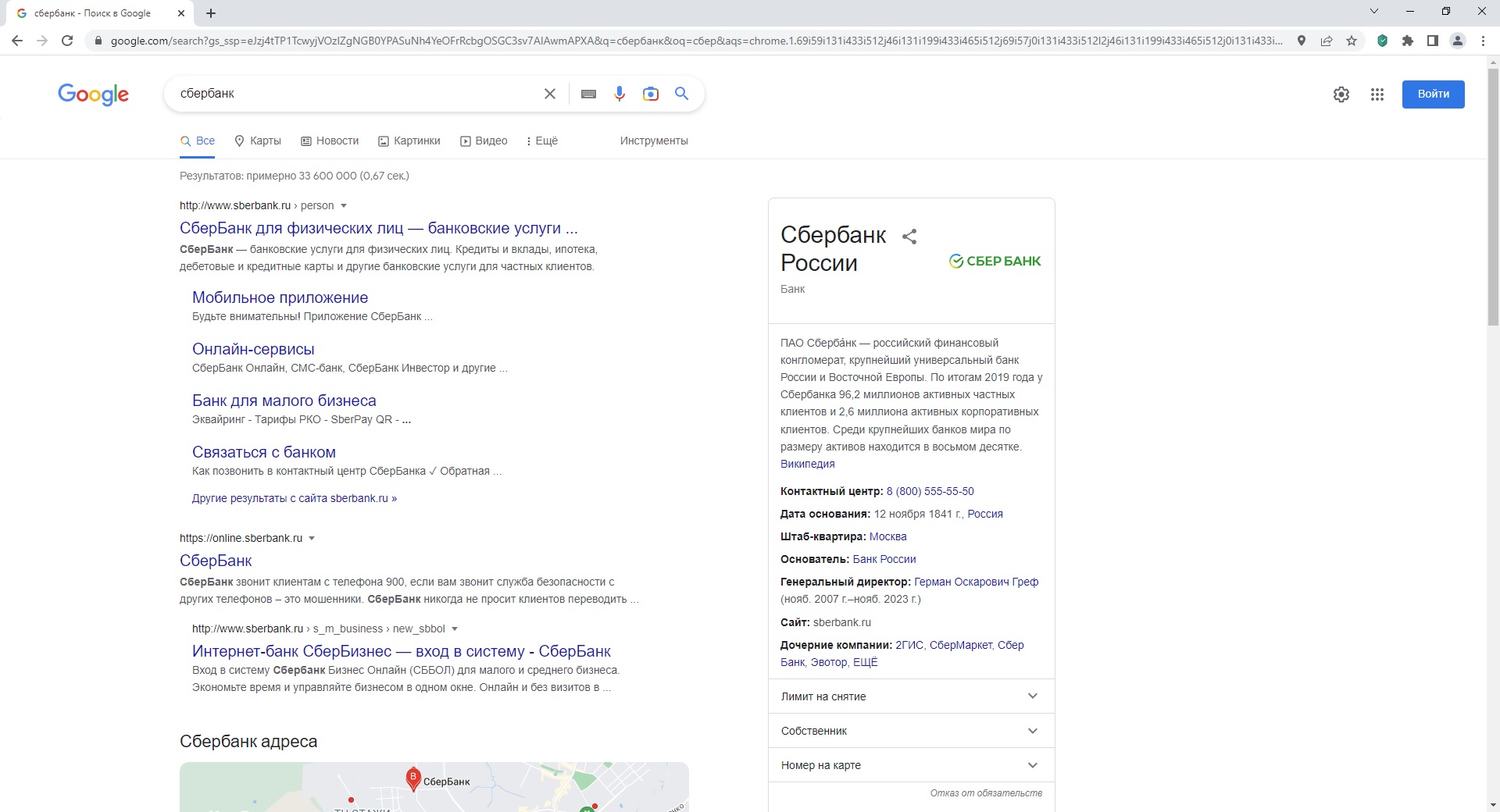Call contact center 8 (800) 555-55-50
The height and width of the screenshot is (812, 1500).
click(930, 491)
